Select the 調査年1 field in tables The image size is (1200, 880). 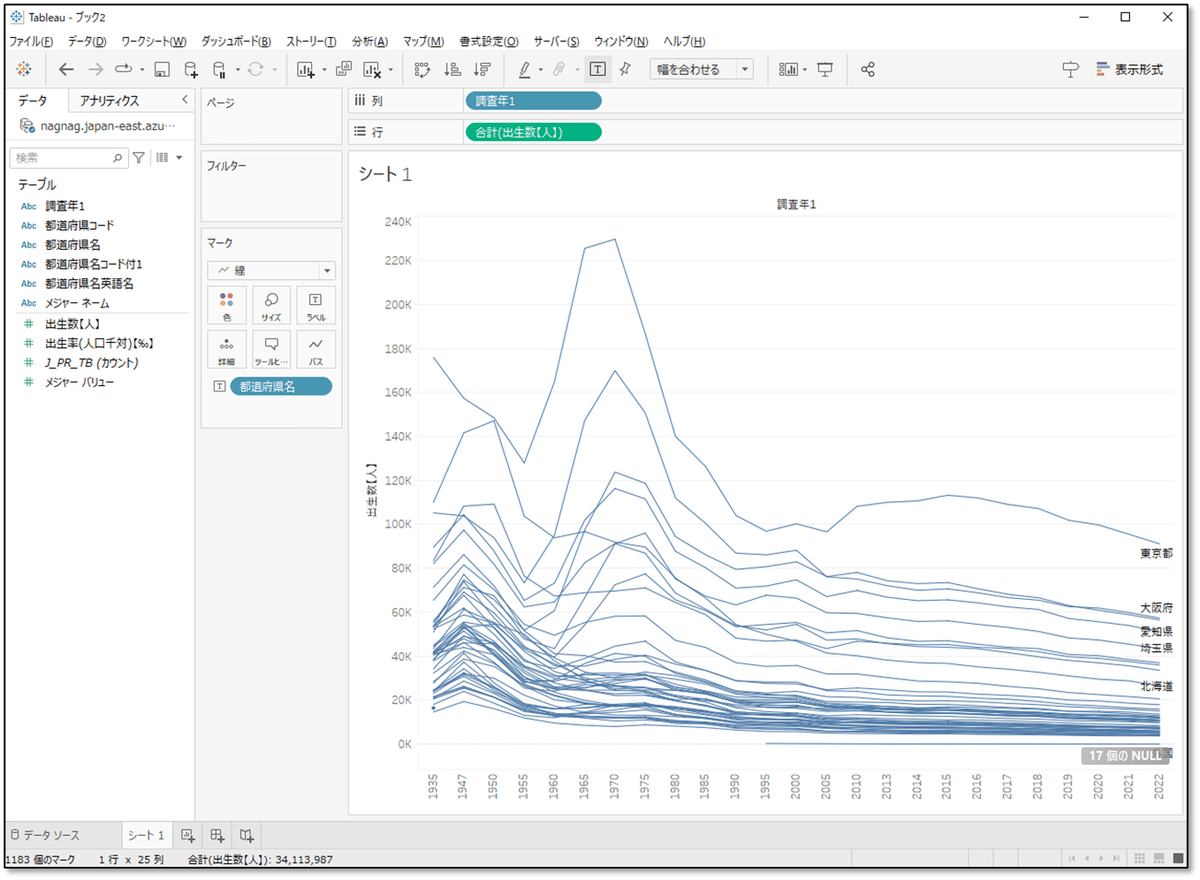pos(65,206)
